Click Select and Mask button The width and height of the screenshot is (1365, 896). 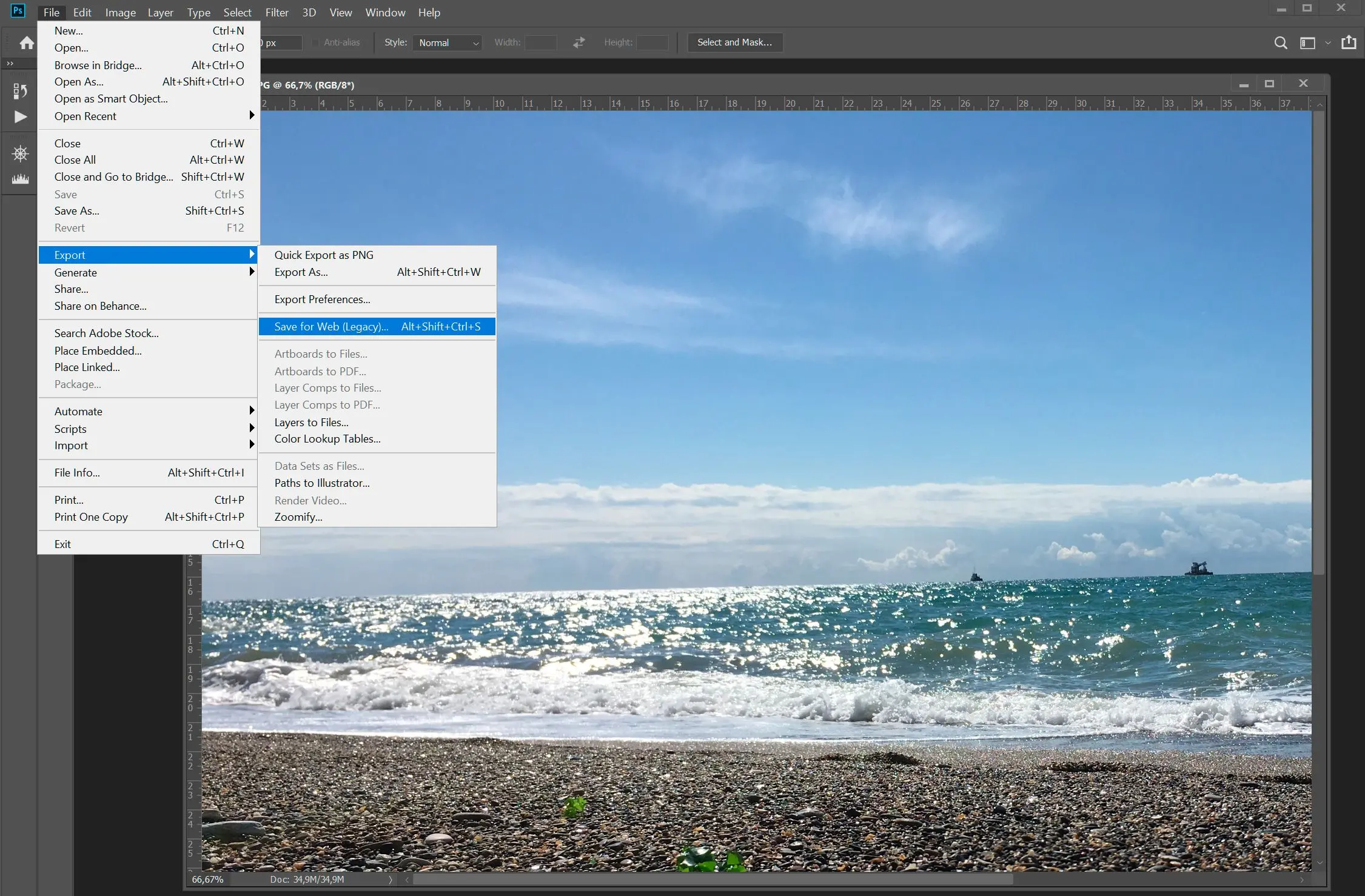point(734,42)
